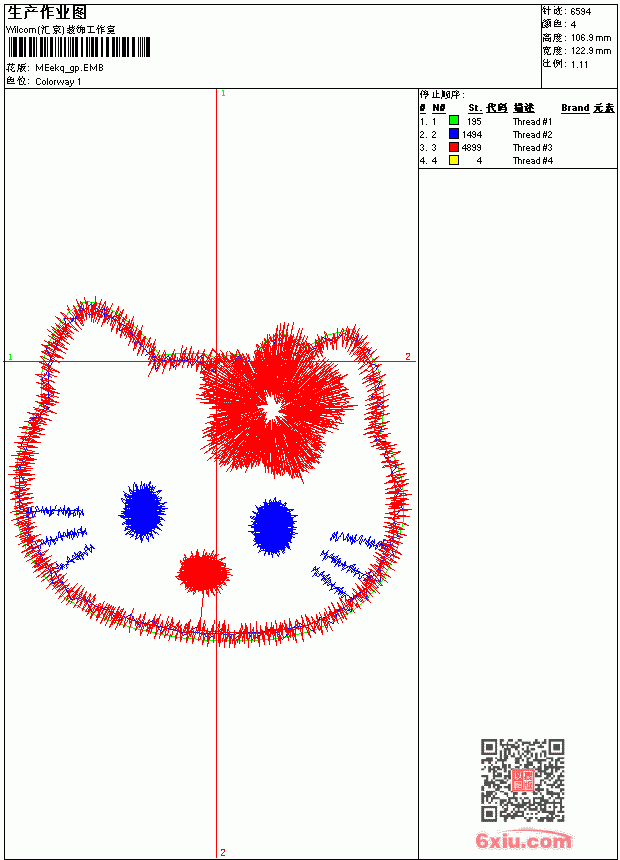Click the stitch count 6594 value
Image resolution: width=620 pixels, height=860 pixels.
point(580,12)
